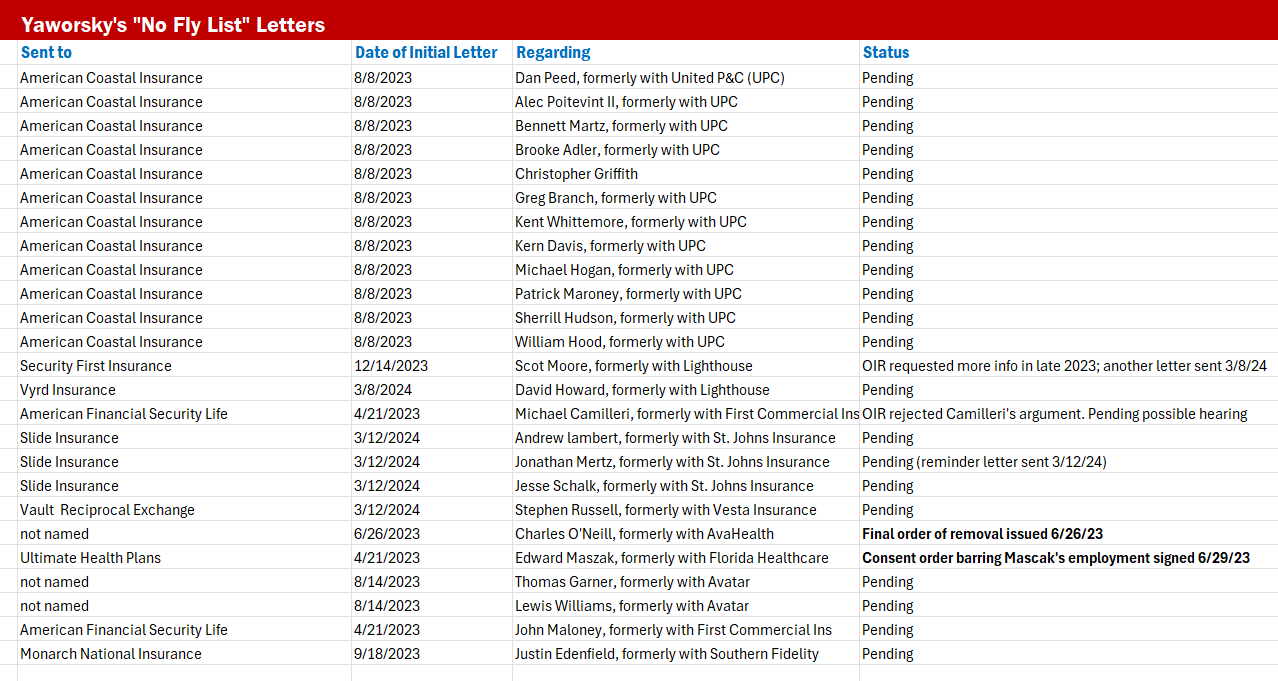Click the Vyrd Insurance cell
Image resolution: width=1278 pixels, height=681 pixels.
click(68, 390)
